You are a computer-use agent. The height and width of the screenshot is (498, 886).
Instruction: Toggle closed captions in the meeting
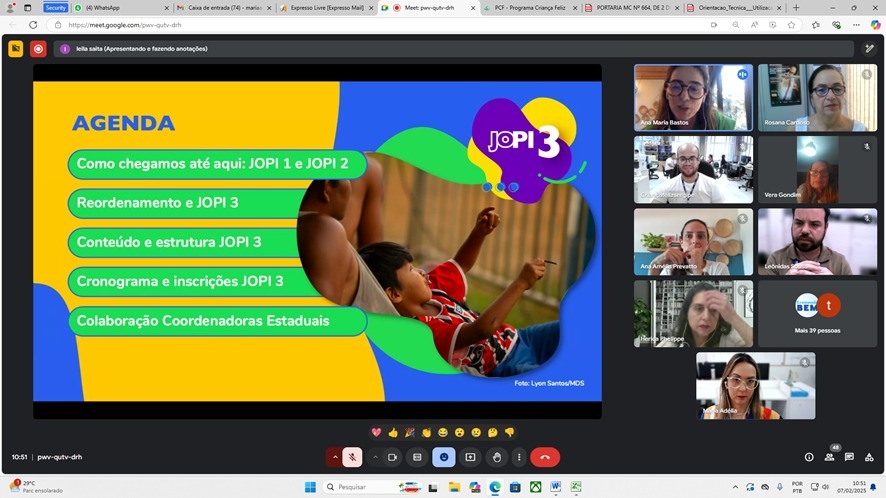[418, 457]
